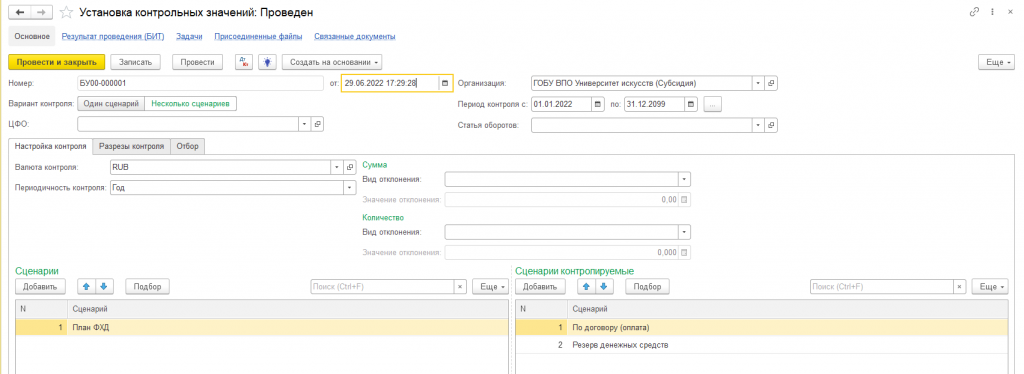Open calendar for document date field

click(x=445, y=84)
